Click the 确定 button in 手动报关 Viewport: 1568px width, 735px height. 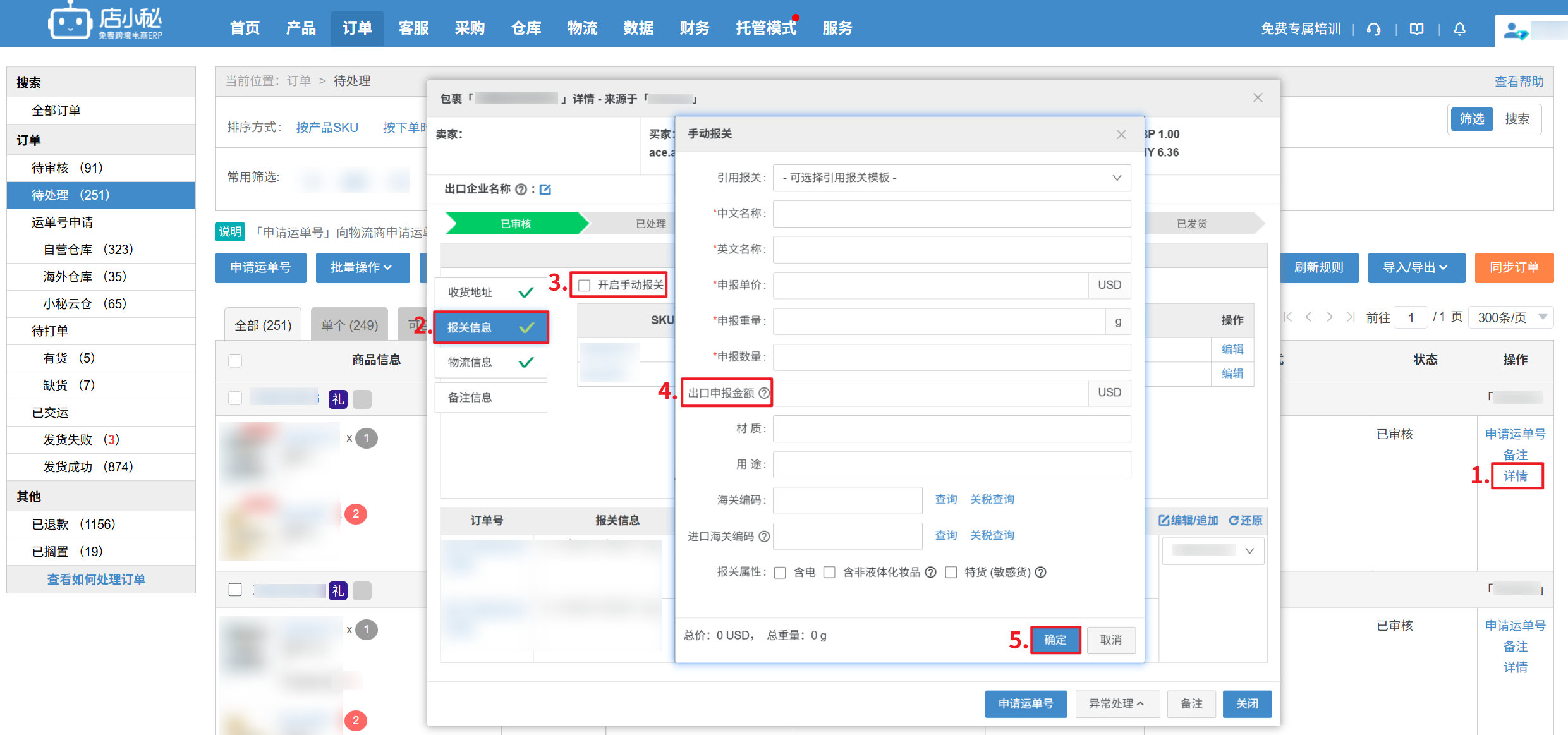pos(1055,640)
